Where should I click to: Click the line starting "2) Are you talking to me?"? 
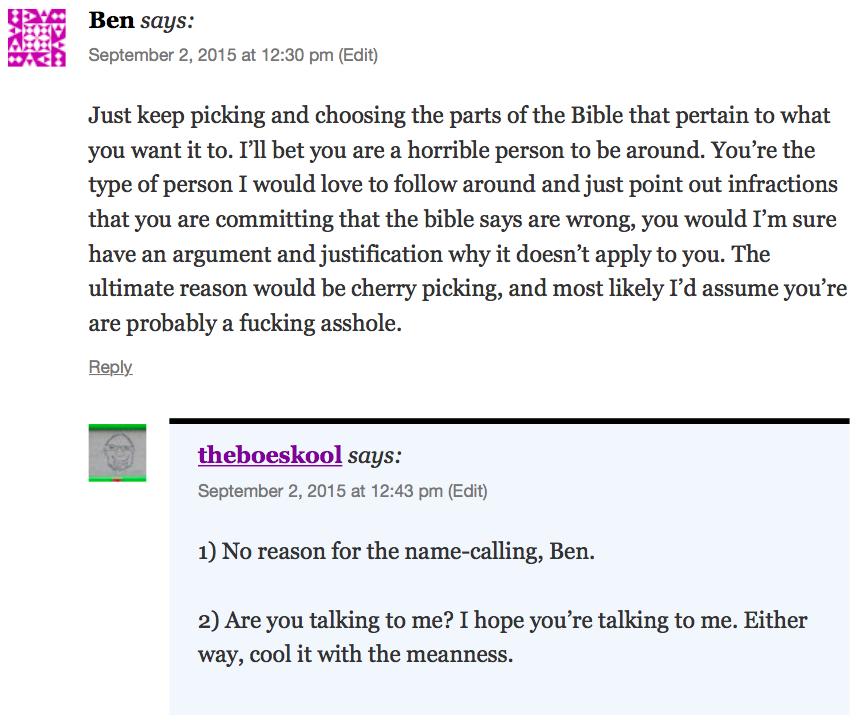tap(502, 620)
